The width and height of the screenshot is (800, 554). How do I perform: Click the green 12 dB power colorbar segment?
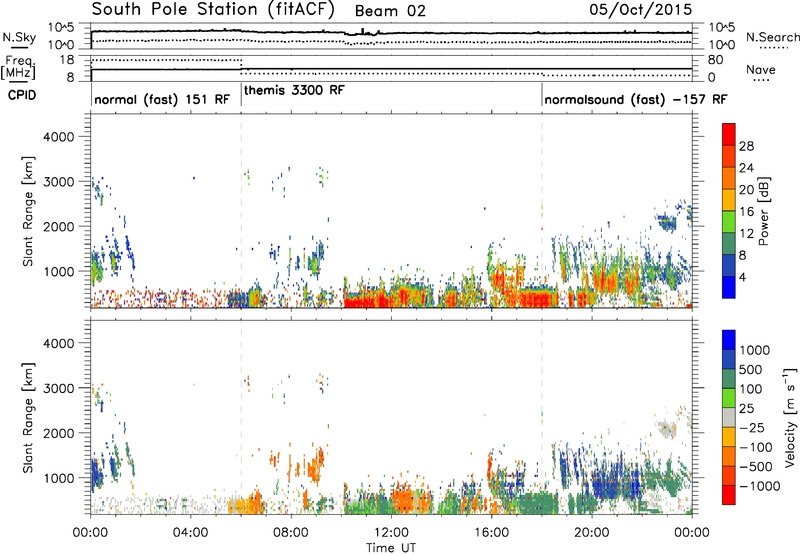(729, 222)
